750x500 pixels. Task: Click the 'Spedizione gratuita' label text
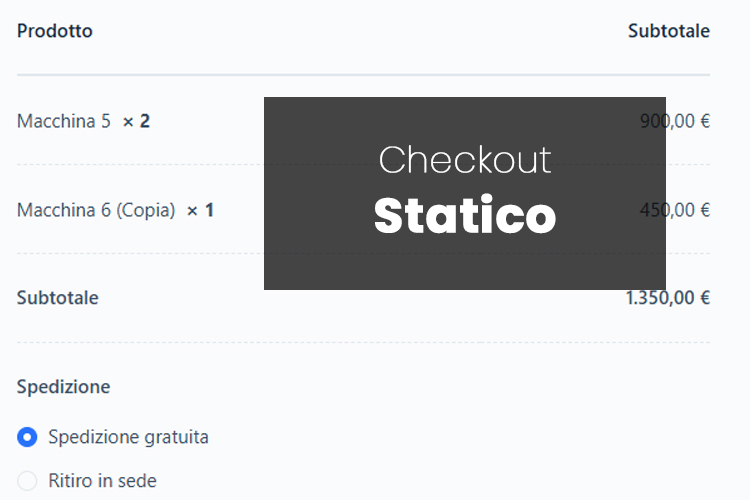pos(128,437)
